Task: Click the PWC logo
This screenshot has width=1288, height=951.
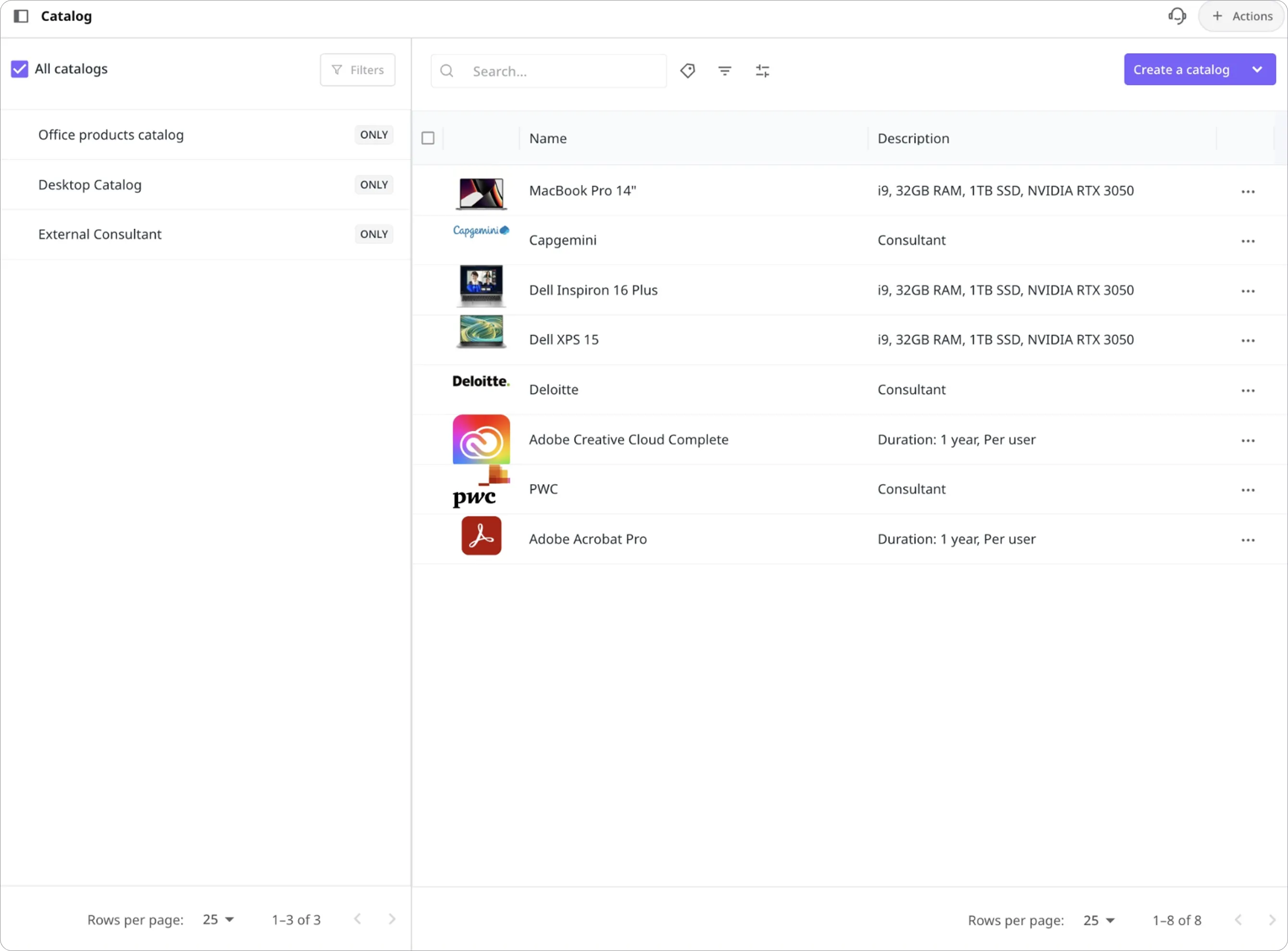Action: coord(481,487)
